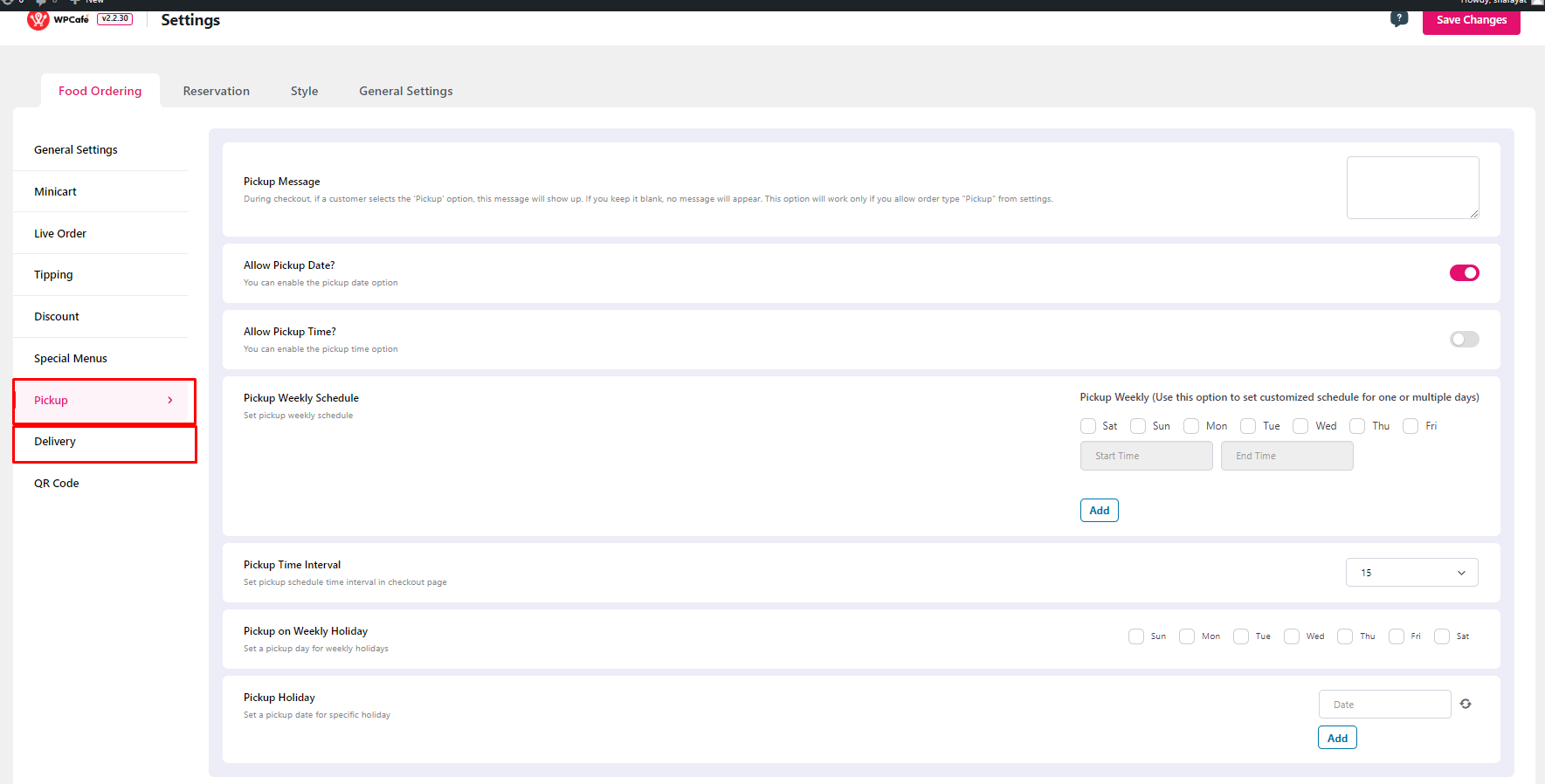Viewport: 1545px width, 784px height.
Task: Tick Wed under Pickup on Weekly Holiday
Action: click(x=1292, y=636)
